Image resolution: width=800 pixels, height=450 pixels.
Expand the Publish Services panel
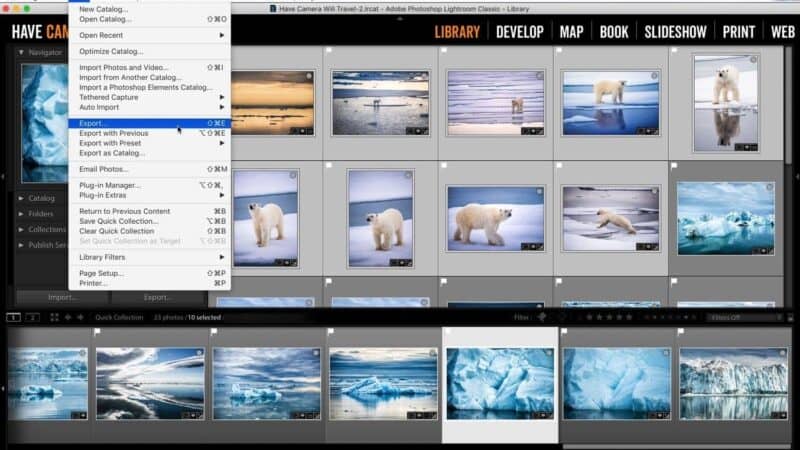[21, 245]
